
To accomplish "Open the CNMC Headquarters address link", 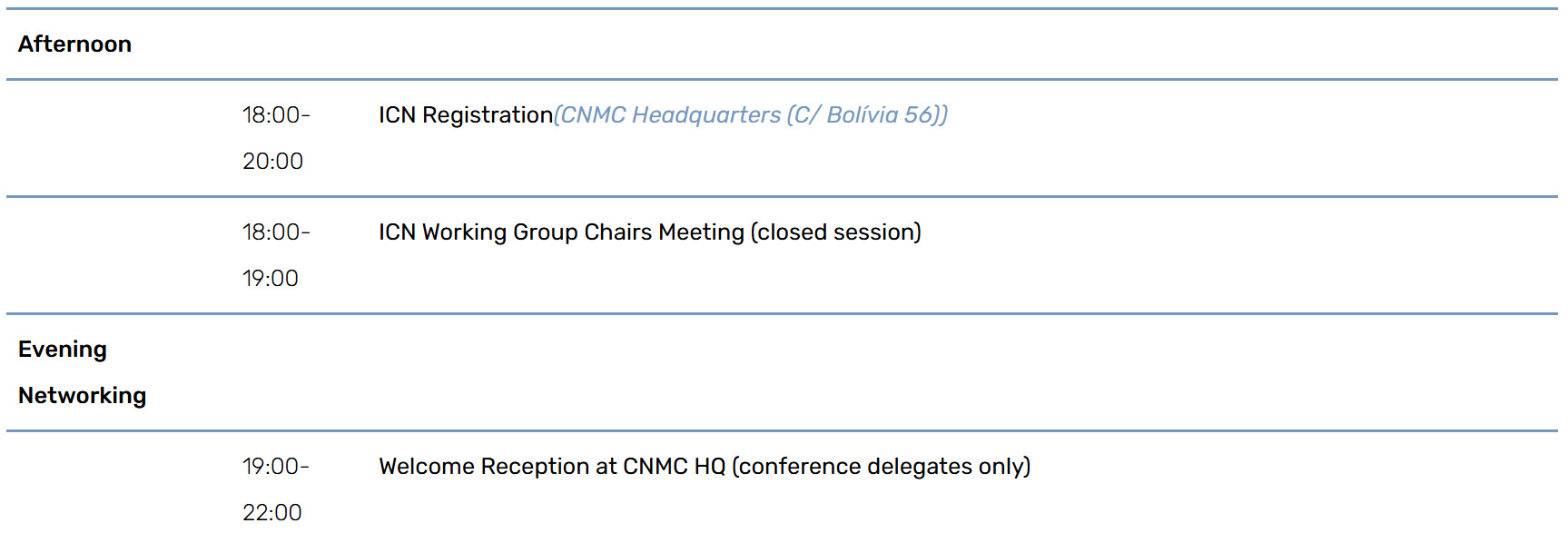I will click(x=750, y=115).
